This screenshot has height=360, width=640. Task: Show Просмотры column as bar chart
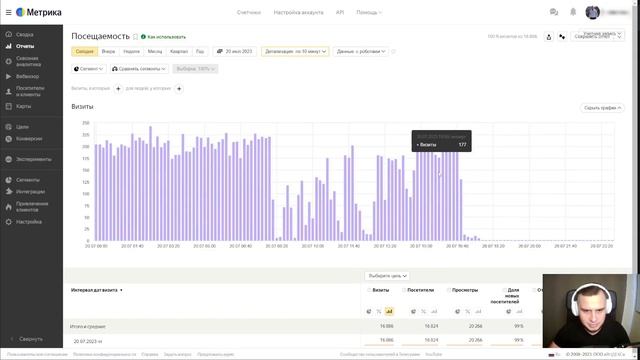[478, 311]
